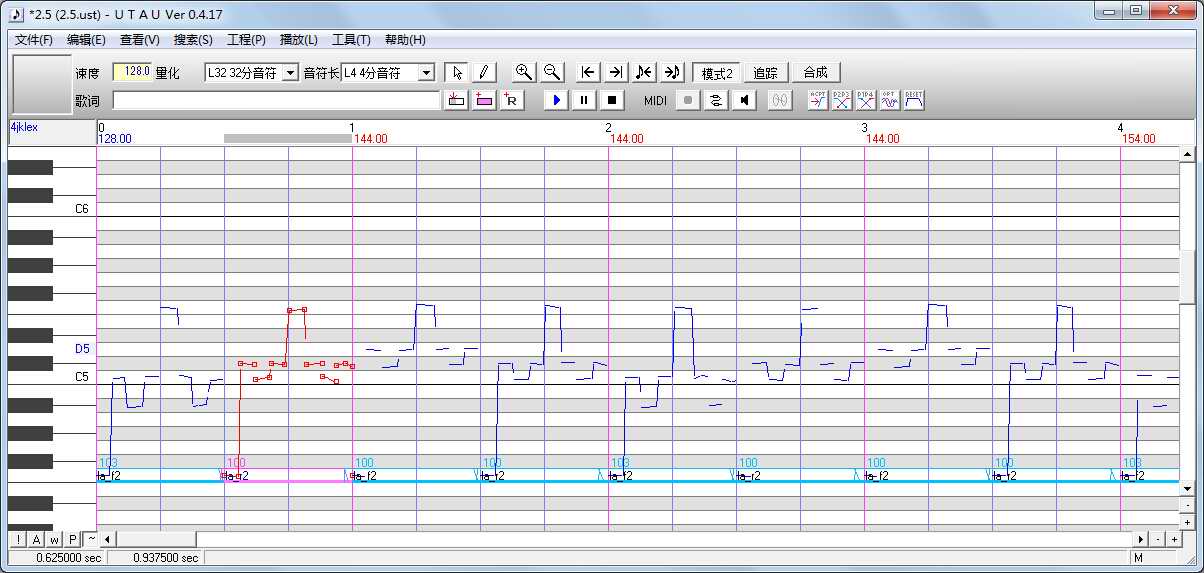
Task: Click the horizontal zoom minus button
Action: coord(1159,539)
